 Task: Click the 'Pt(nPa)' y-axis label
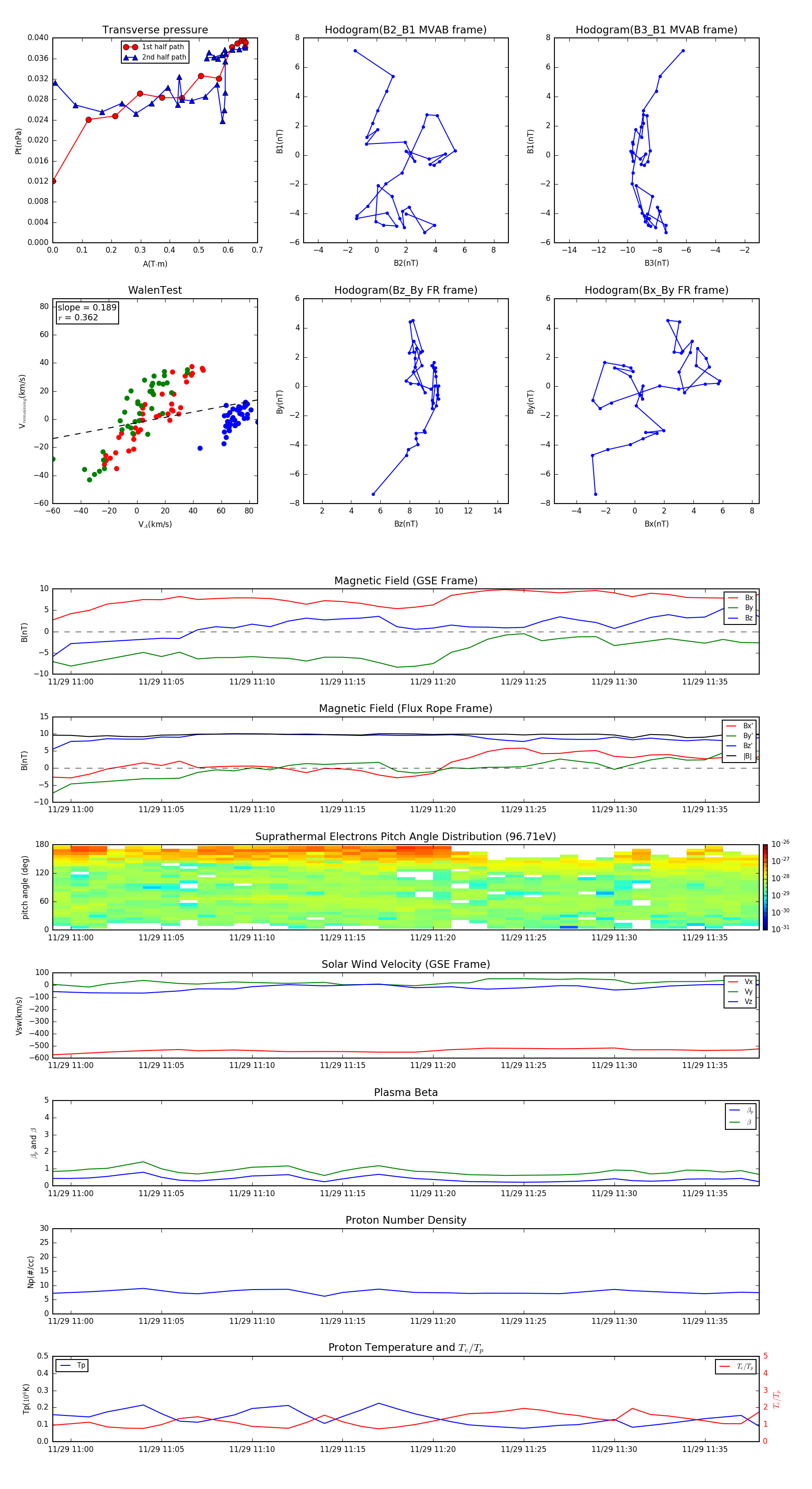(18, 141)
